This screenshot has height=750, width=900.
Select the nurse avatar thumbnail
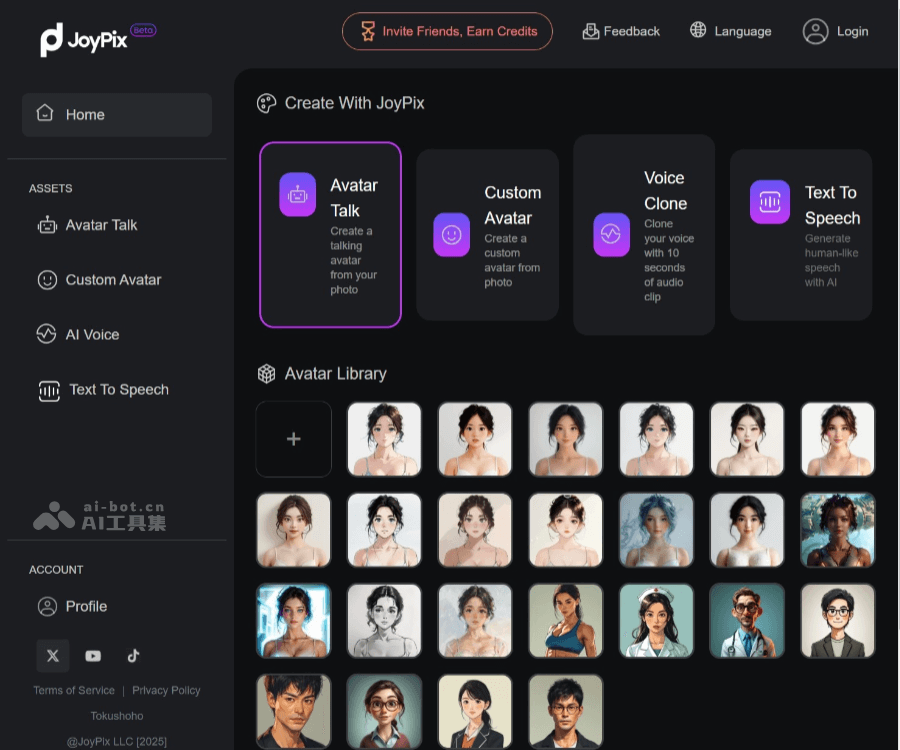656,621
